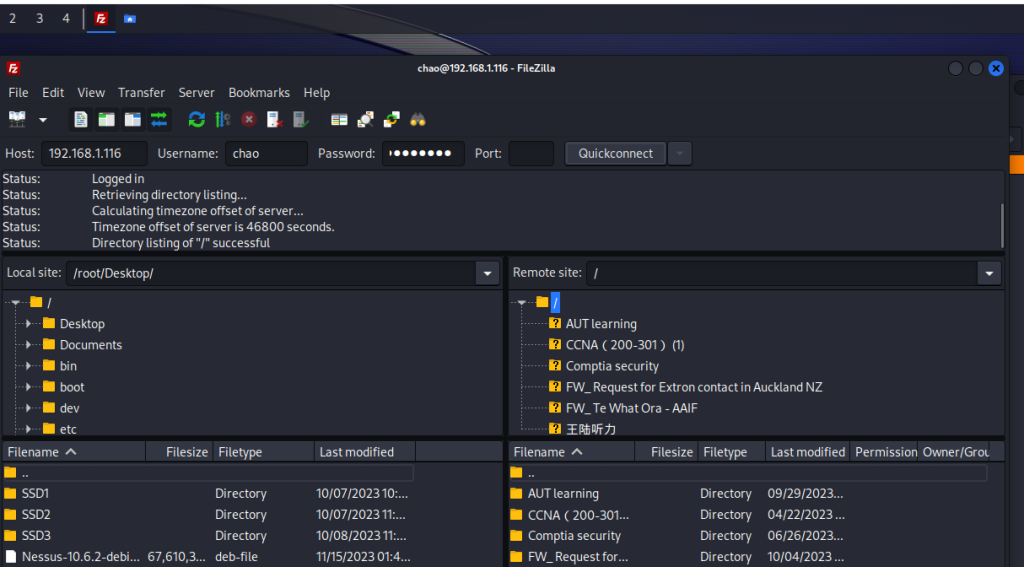The width and height of the screenshot is (1024, 567).
Task: Open the Edit menu
Action: coord(53,93)
